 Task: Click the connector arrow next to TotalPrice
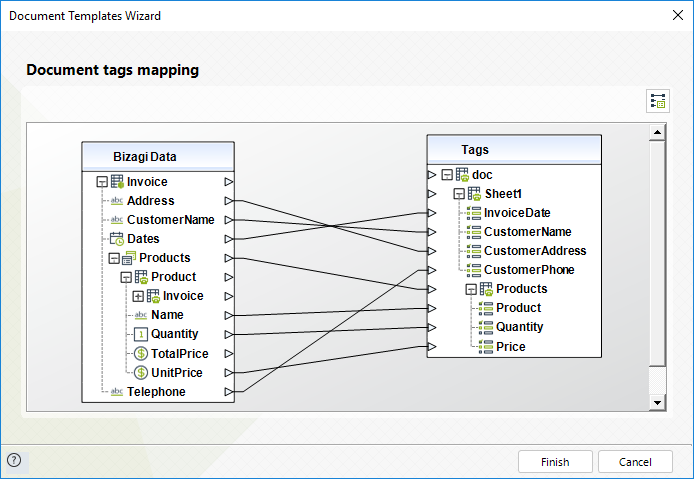point(228,353)
